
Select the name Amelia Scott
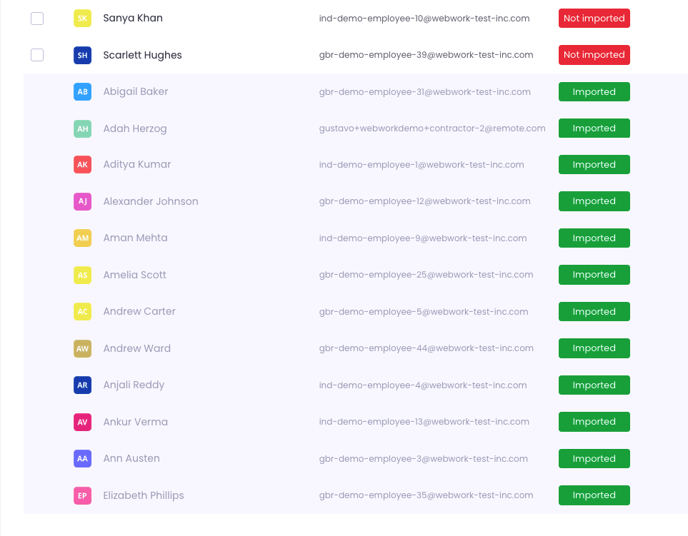[135, 275]
